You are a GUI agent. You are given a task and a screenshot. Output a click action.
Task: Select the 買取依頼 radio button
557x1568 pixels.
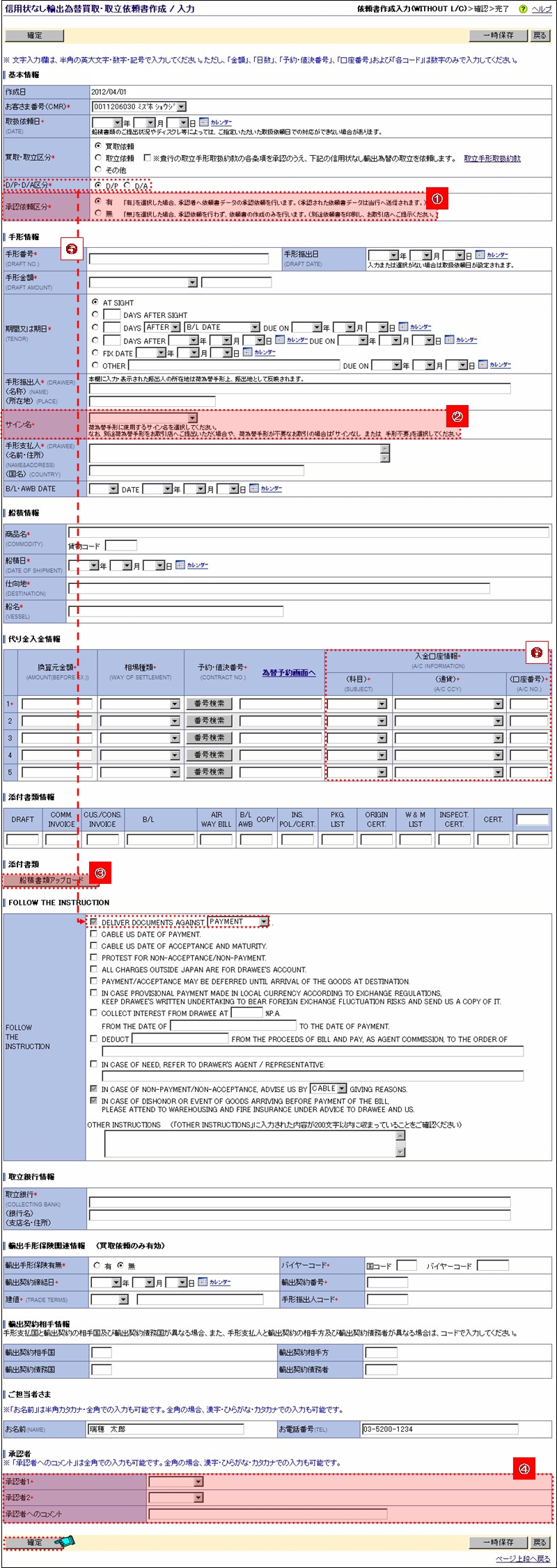(97, 146)
